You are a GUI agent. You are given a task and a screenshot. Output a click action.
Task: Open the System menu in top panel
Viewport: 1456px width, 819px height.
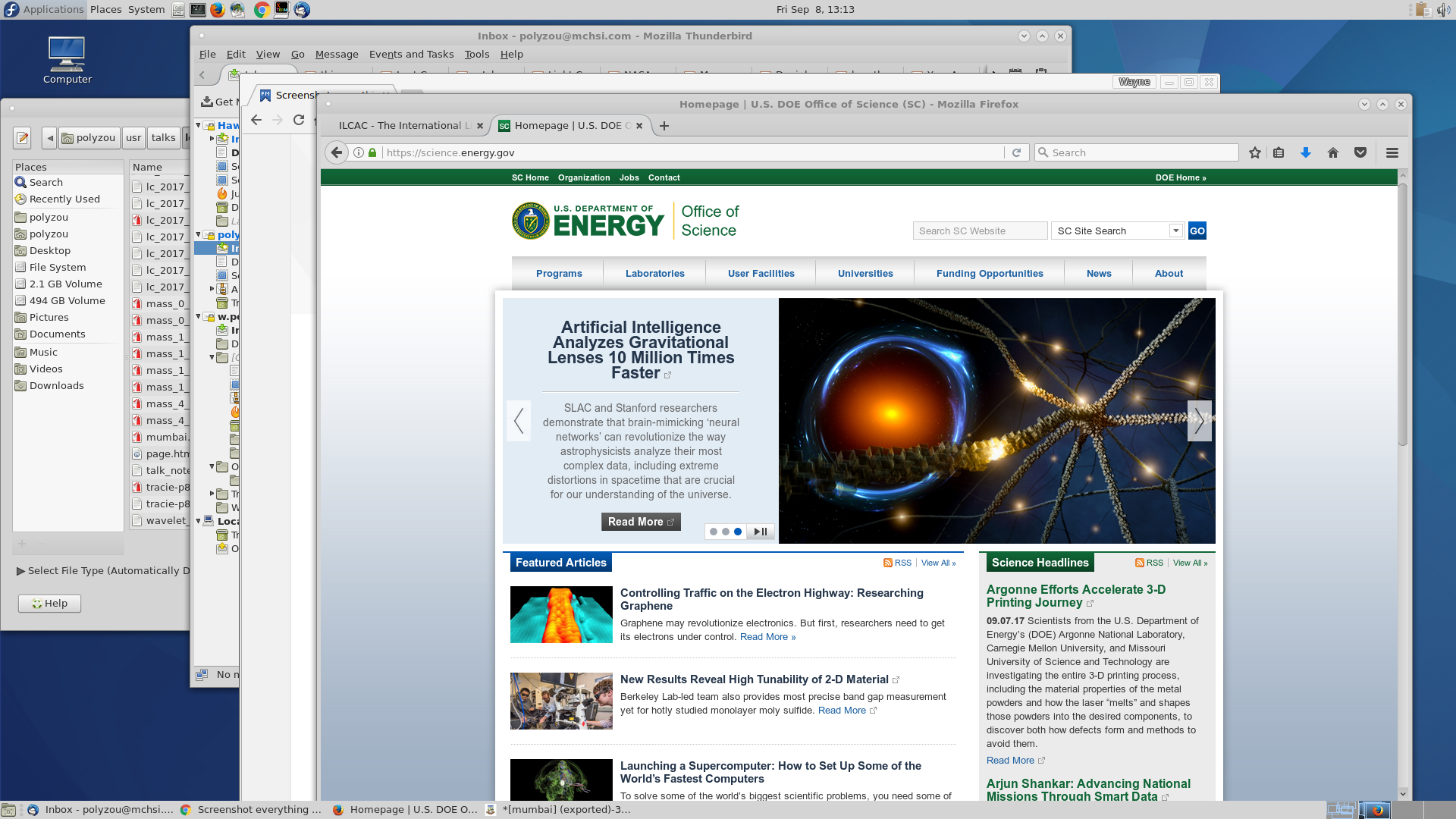146,10
